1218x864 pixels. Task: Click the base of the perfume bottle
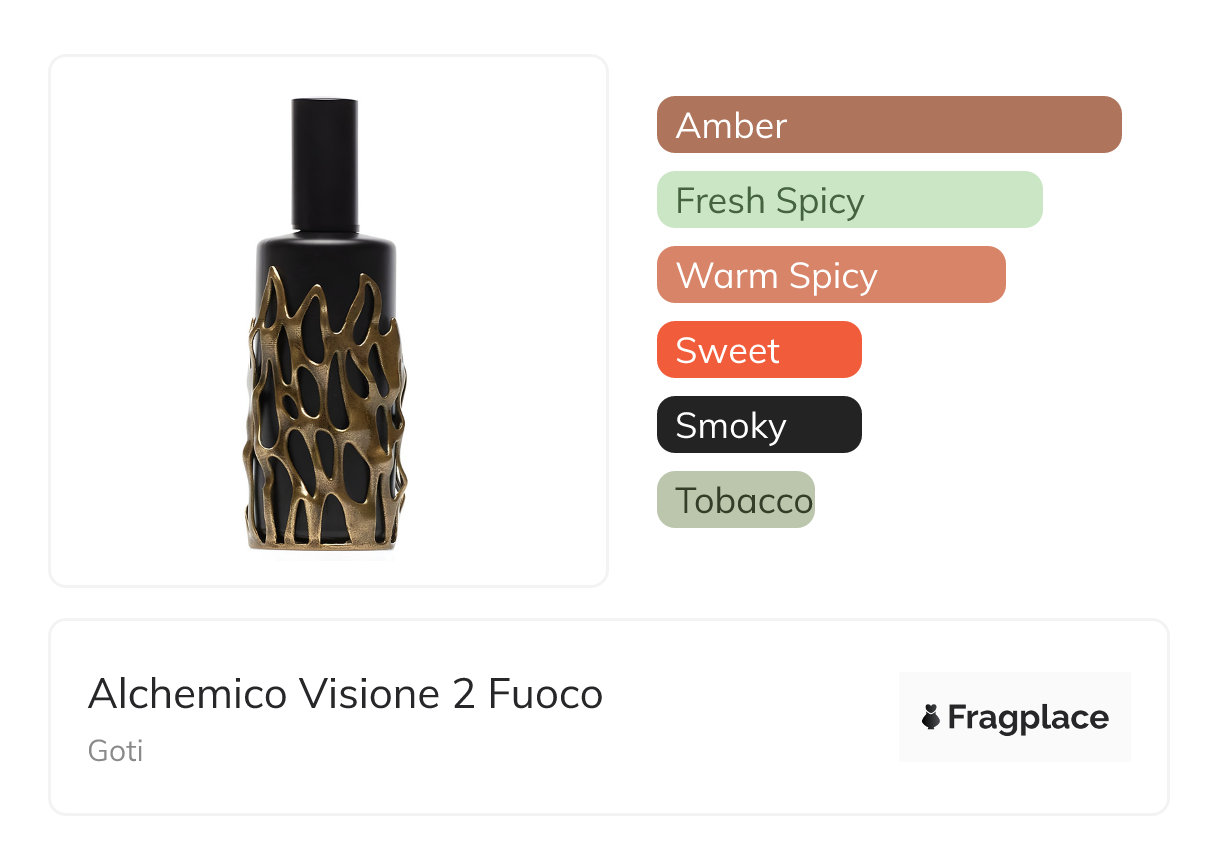click(326, 542)
